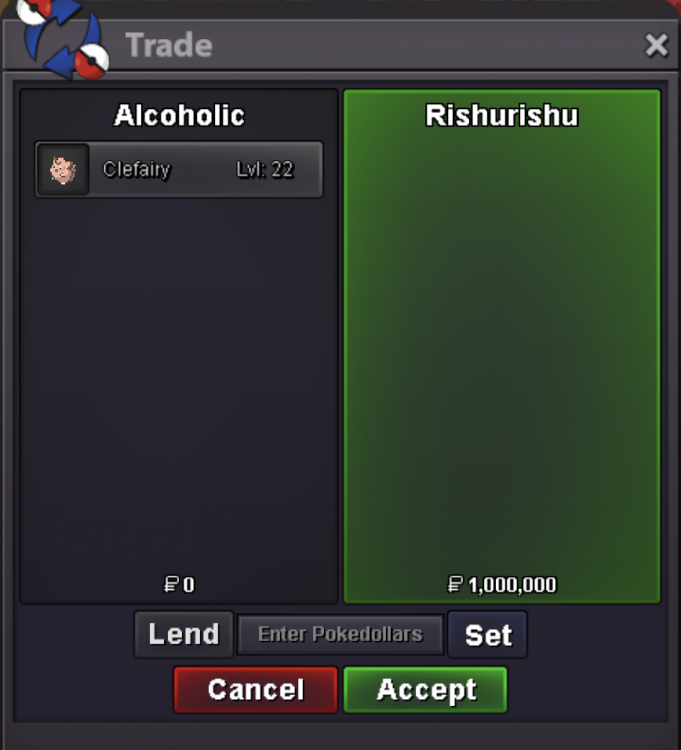Click the Trade title text

tap(169, 45)
